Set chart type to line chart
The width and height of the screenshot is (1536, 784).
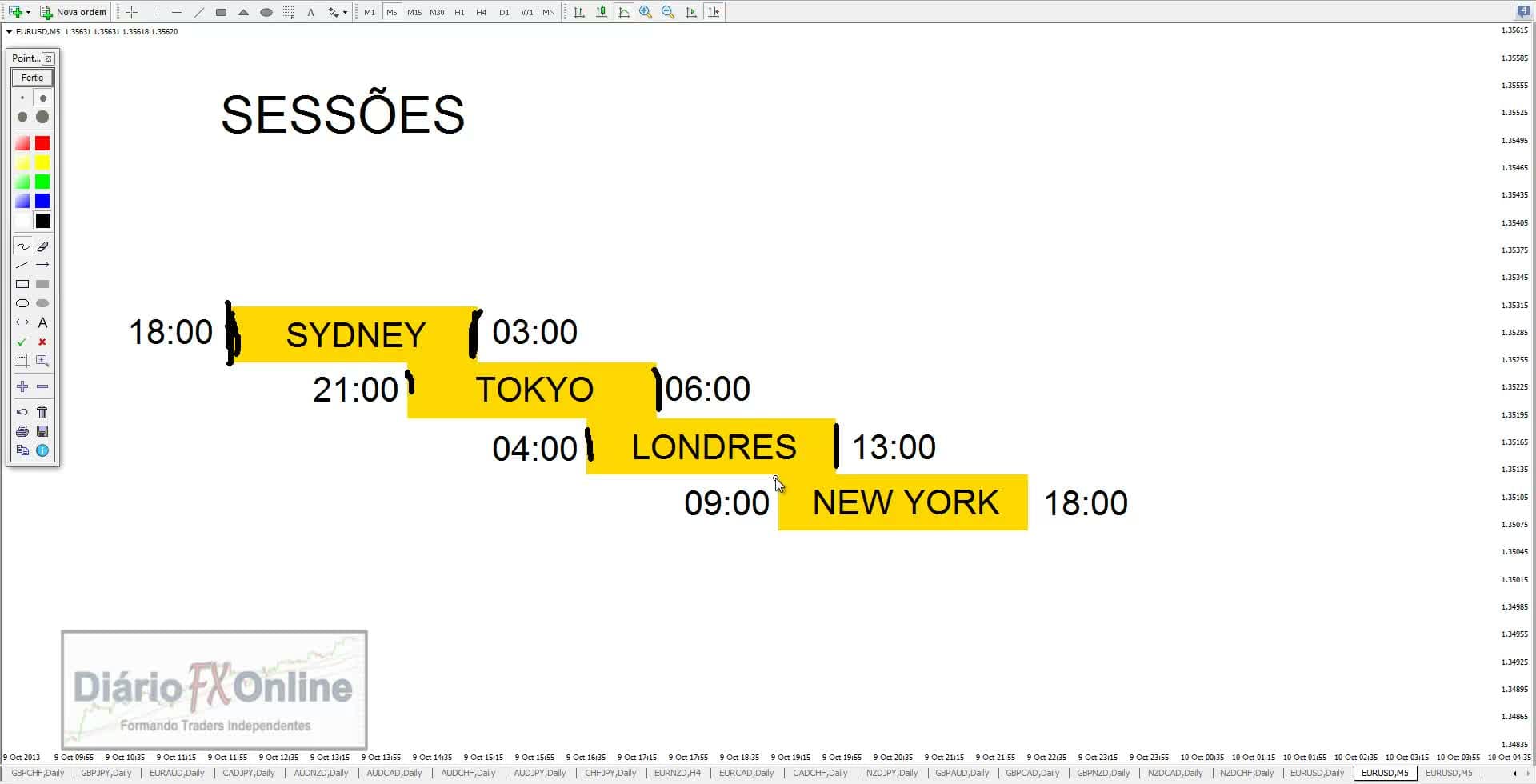click(x=624, y=12)
